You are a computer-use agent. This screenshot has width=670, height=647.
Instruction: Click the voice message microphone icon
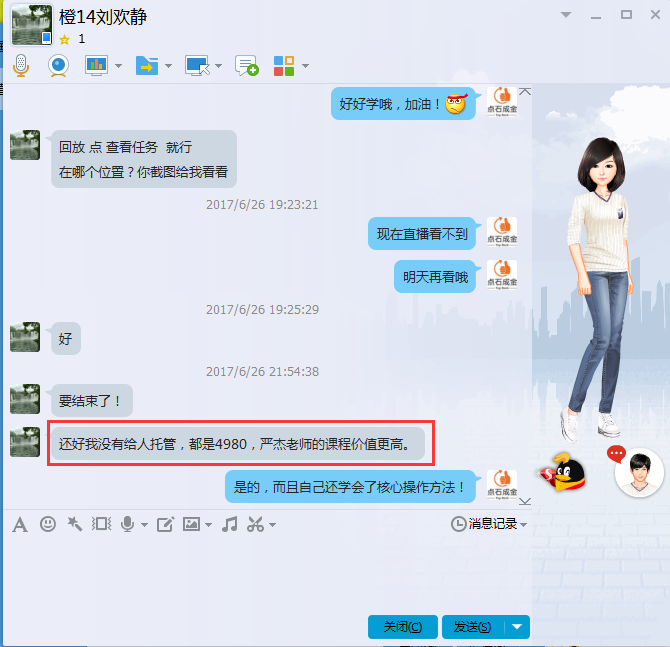pos(127,524)
